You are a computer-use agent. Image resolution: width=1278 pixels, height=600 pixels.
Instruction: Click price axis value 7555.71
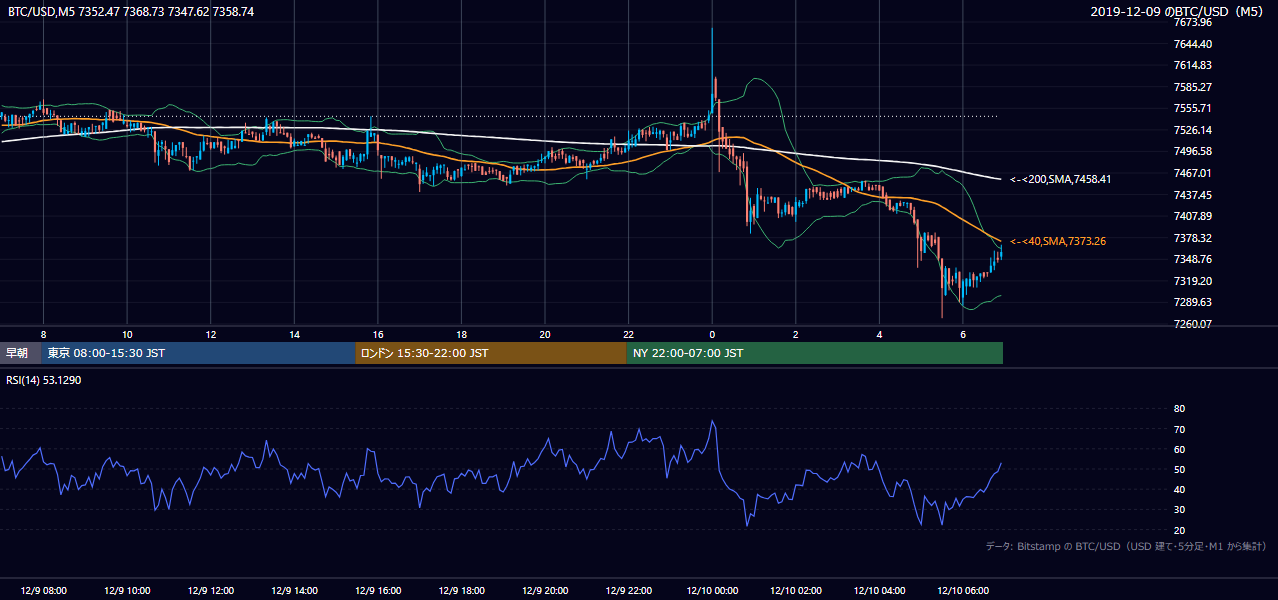click(x=1193, y=108)
